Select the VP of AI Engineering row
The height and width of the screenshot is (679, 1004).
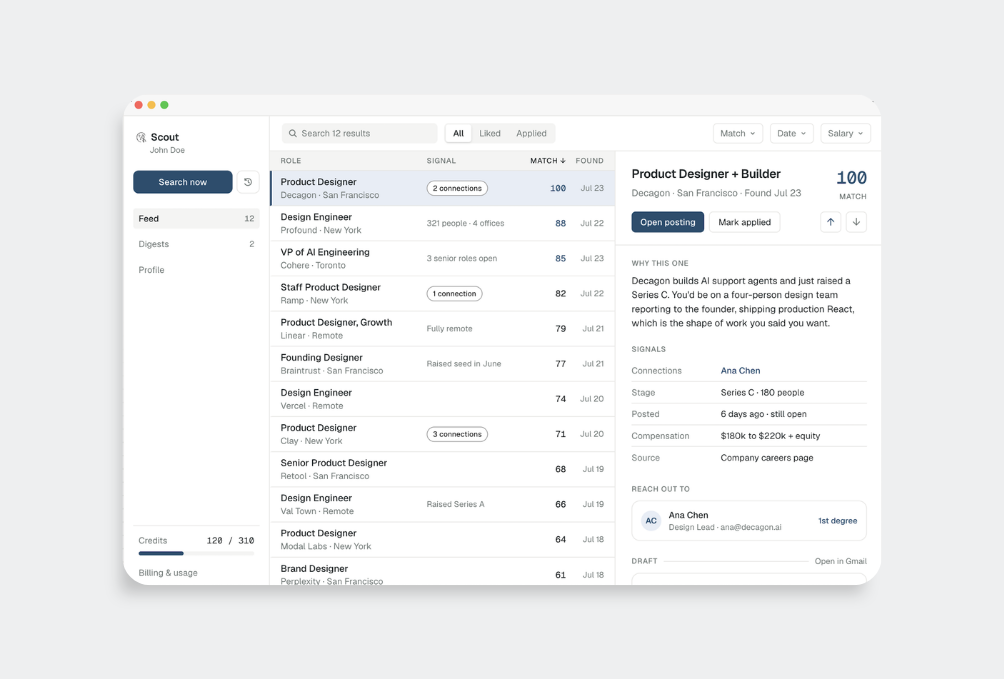442,259
